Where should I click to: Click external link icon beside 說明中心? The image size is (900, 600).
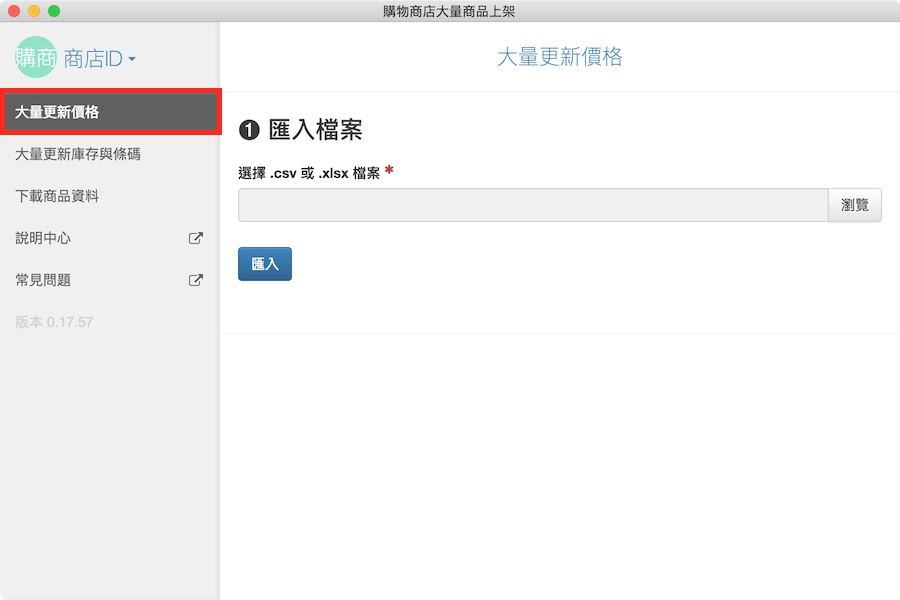pos(196,238)
